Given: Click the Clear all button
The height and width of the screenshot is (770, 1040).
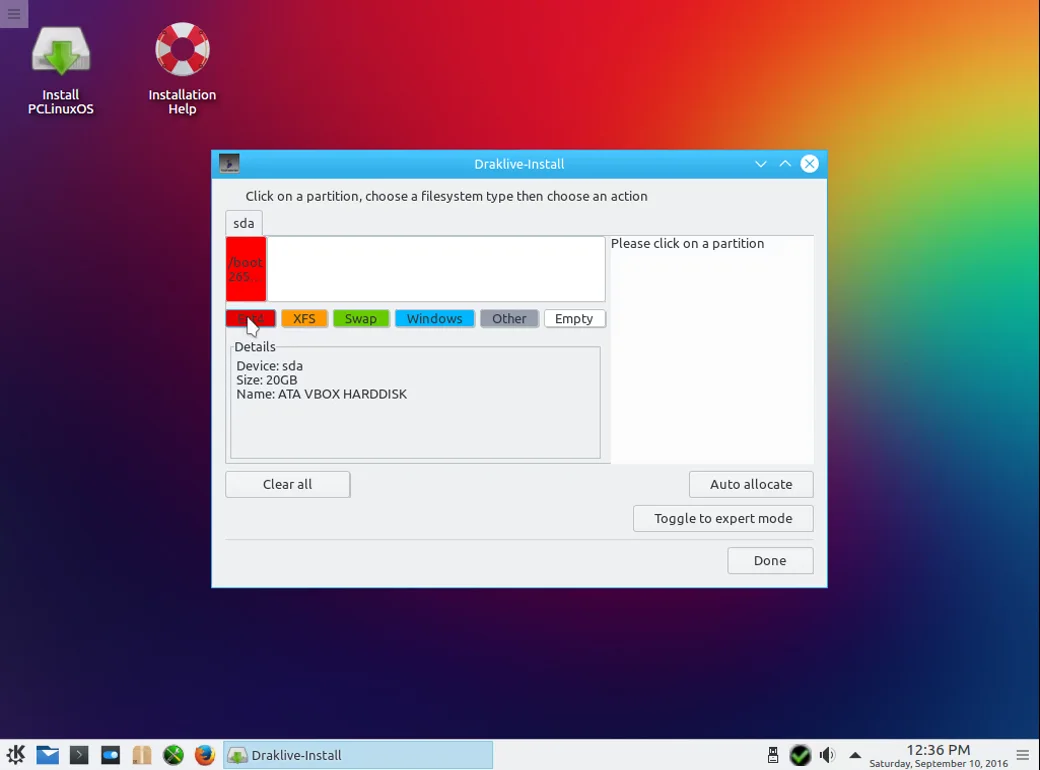Looking at the screenshot, I should tap(288, 484).
